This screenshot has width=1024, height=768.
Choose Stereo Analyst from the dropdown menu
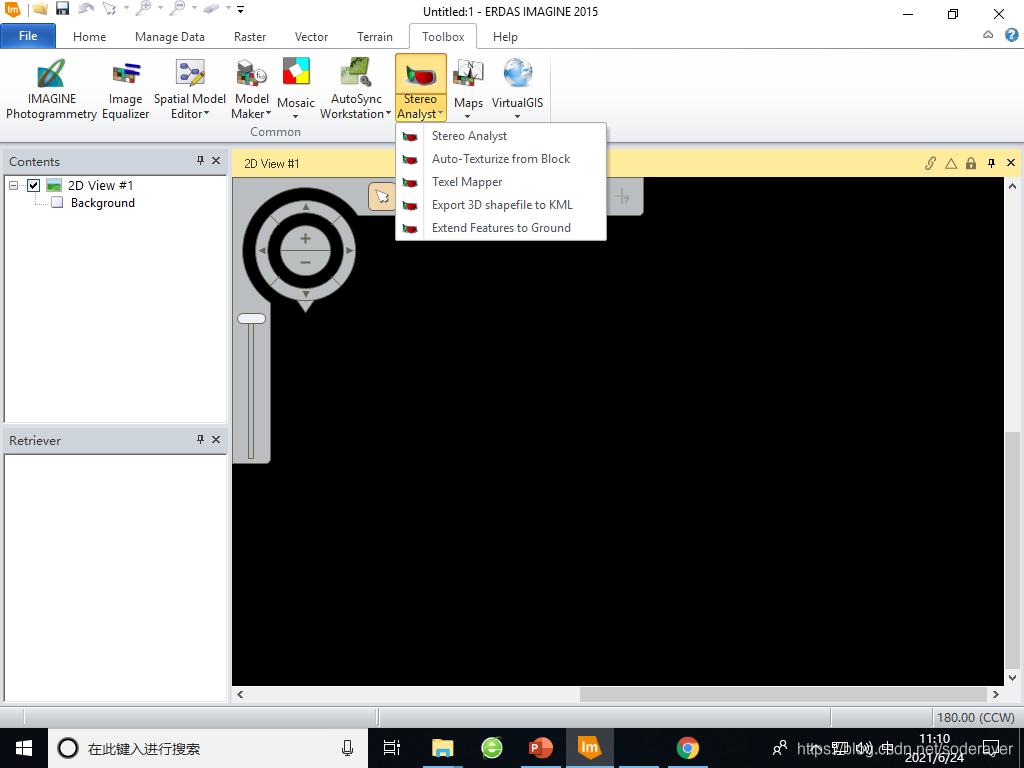pos(501,136)
